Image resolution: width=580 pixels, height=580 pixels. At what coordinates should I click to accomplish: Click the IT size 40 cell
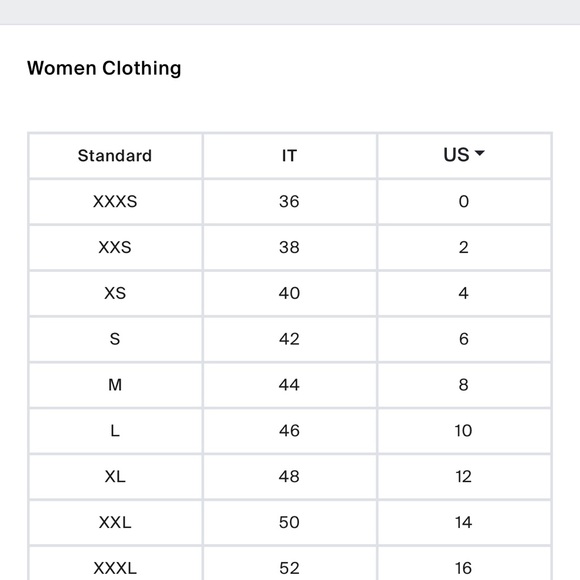coord(289,293)
